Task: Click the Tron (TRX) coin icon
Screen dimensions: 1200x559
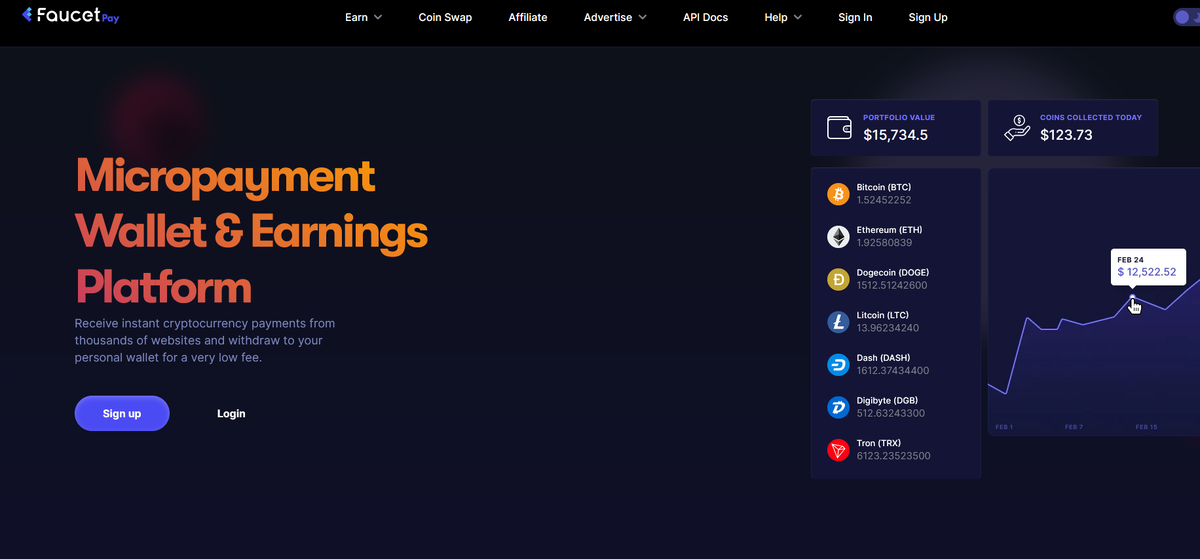Action: point(838,450)
